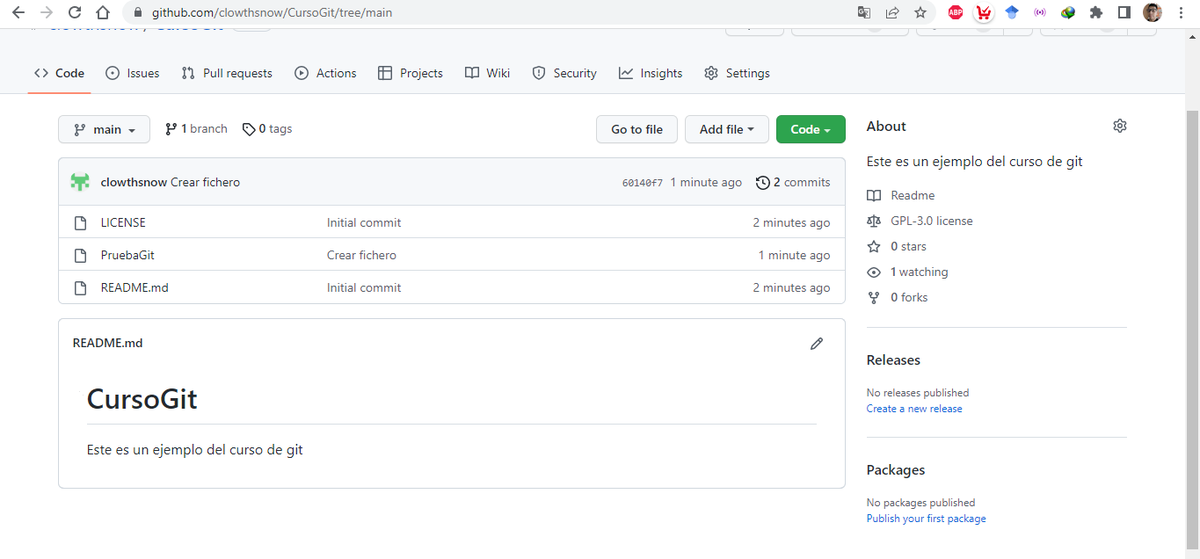1200x559 pixels.
Task: Expand the Add file dropdown
Action: pyautogui.click(x=727, y=129)
